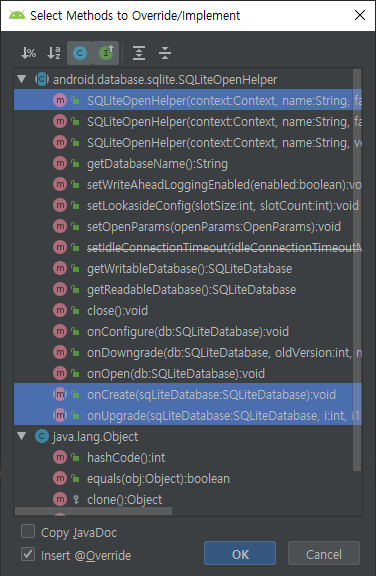Click horizontal scrollbar of method list

pyautogui.click(x=93, y=511)
